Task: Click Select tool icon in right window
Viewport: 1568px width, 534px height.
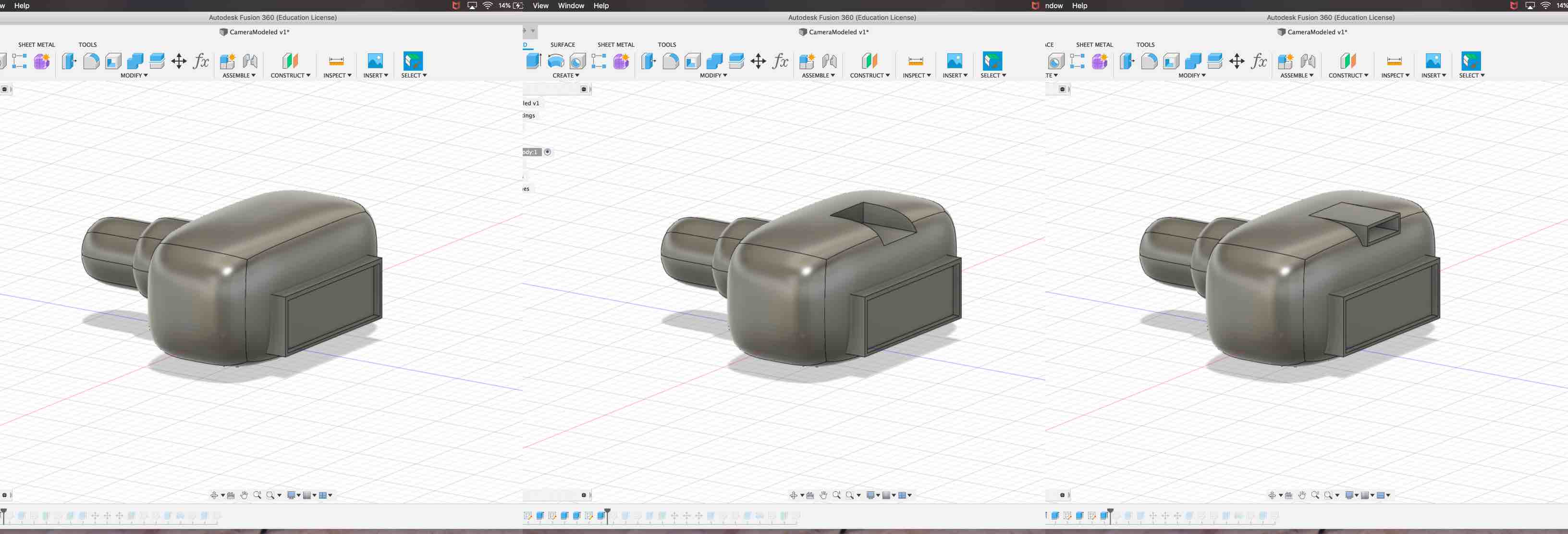Action: coord(1470,61)
